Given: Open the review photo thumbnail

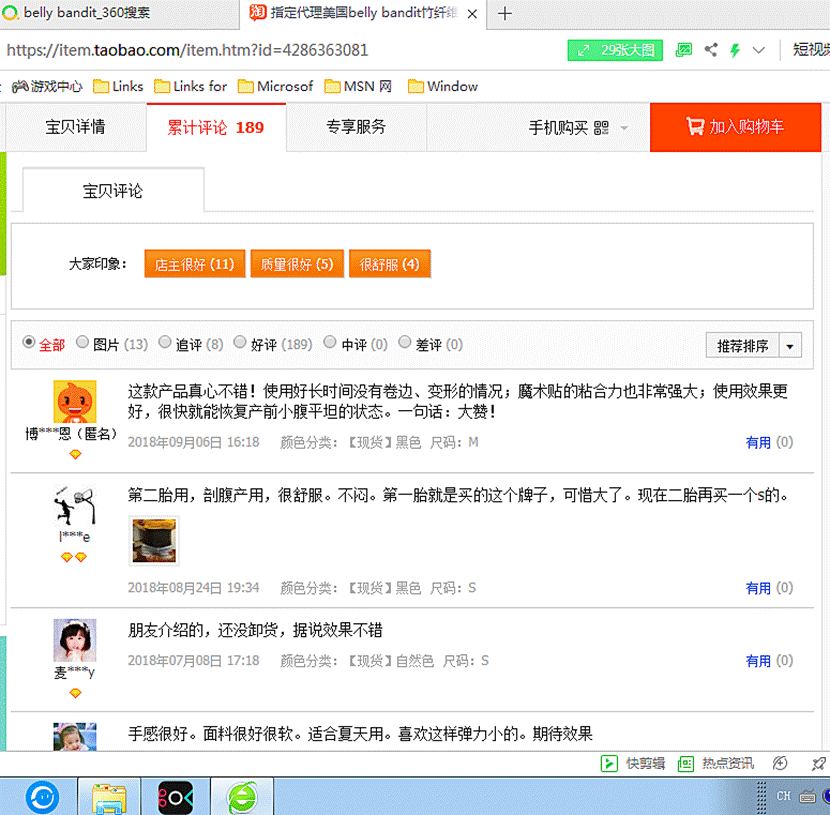Looking at the screenshot, I should click(154, 541).
